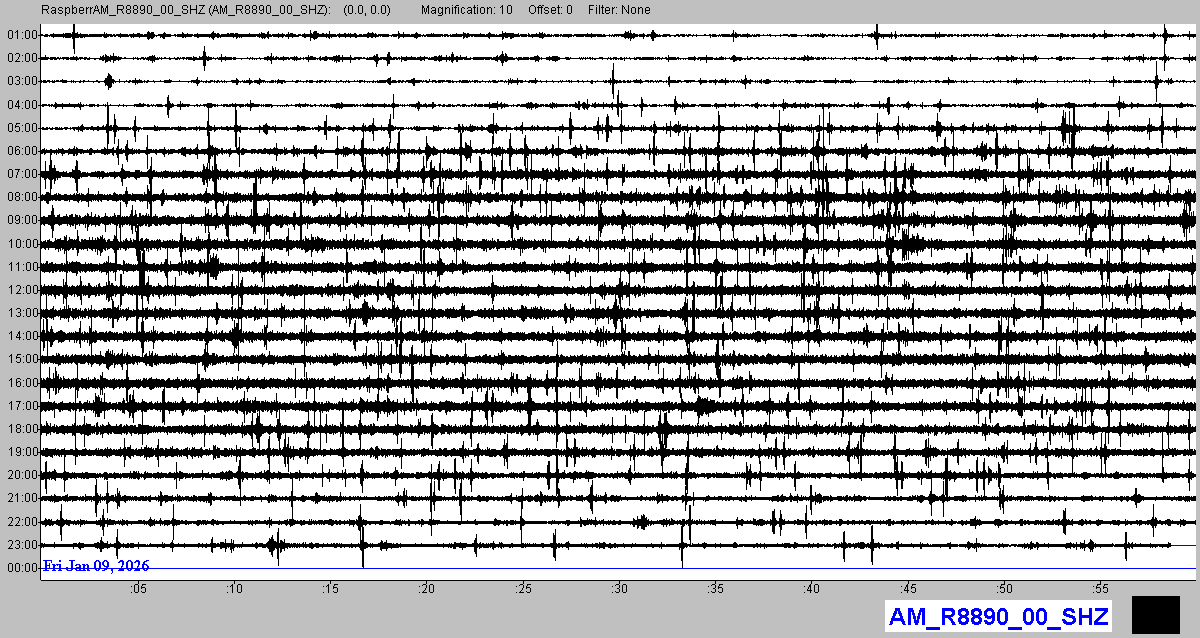This screenshot has height=638, width=1200.
Task: Select the 06:00 hour trace label
Action: coord(21,151)
